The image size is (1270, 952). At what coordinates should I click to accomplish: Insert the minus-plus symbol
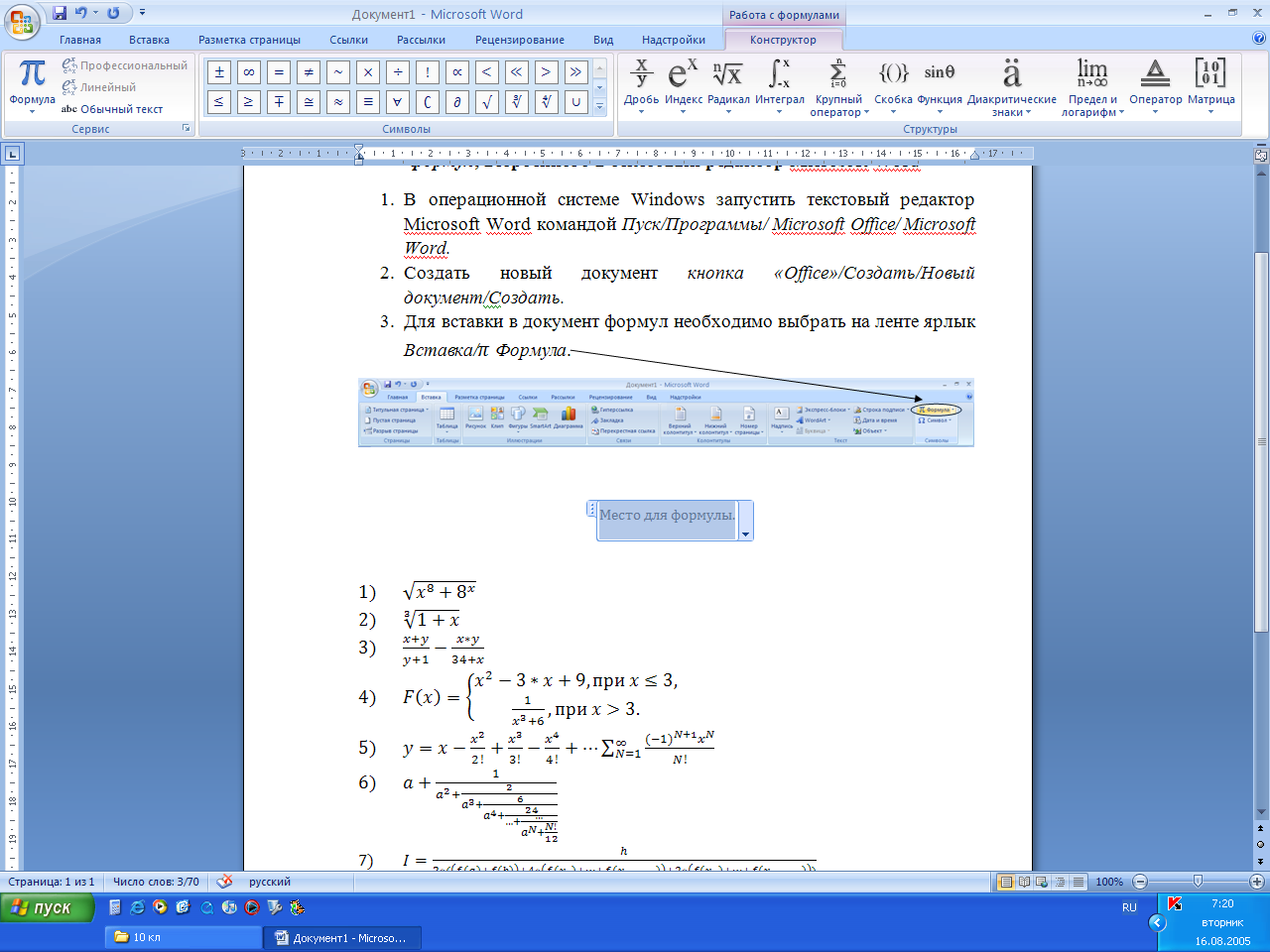(279, 101)
